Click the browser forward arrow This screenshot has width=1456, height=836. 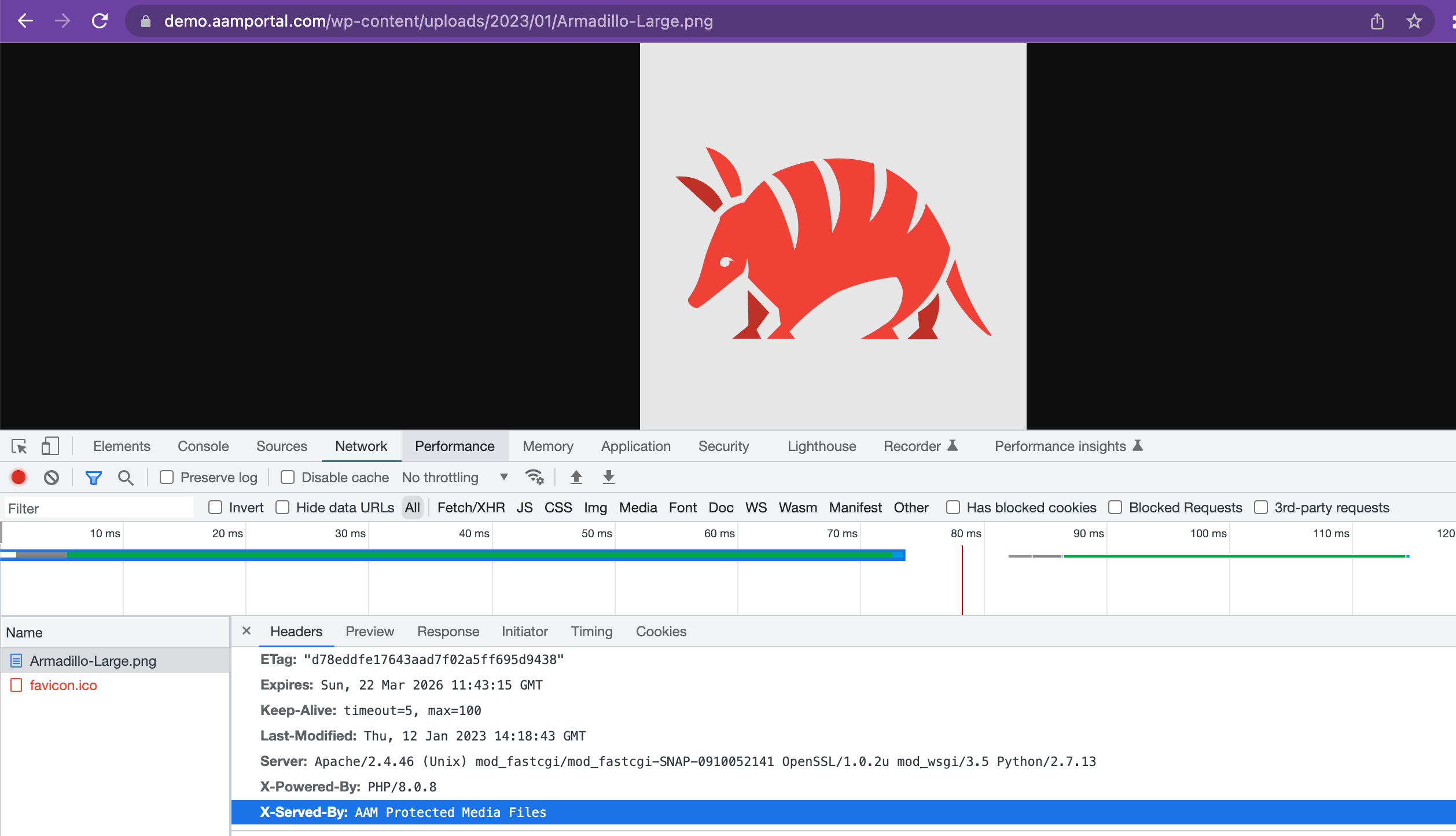[x=62, y=21]
